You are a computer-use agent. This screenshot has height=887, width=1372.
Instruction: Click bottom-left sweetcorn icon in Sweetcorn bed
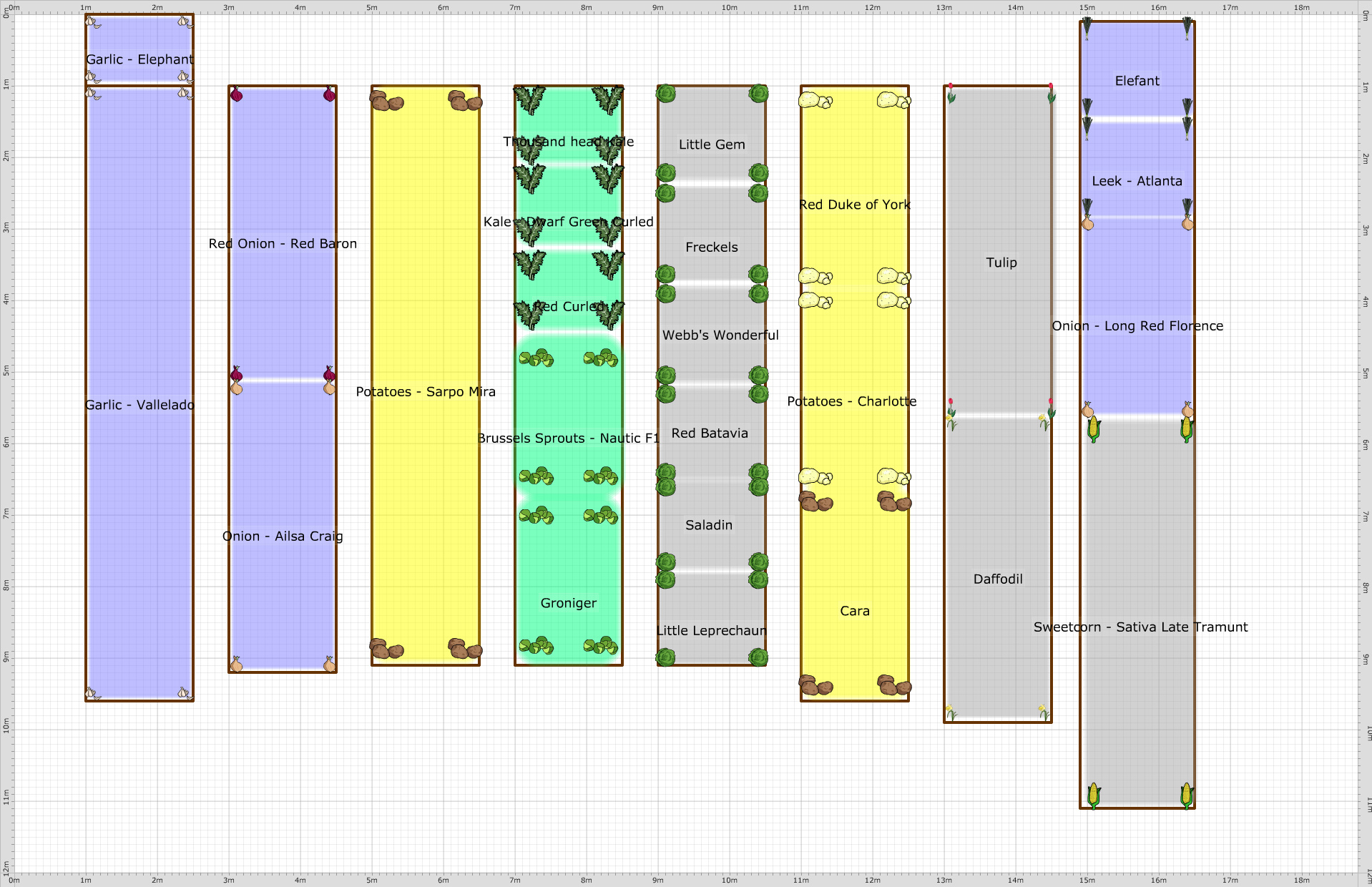coord(1094,795)
